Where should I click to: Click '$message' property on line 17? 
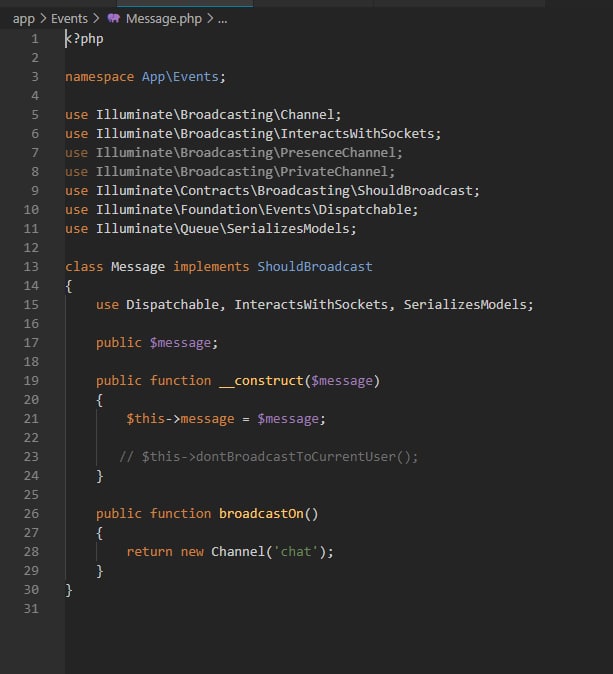tap(180, 343)
